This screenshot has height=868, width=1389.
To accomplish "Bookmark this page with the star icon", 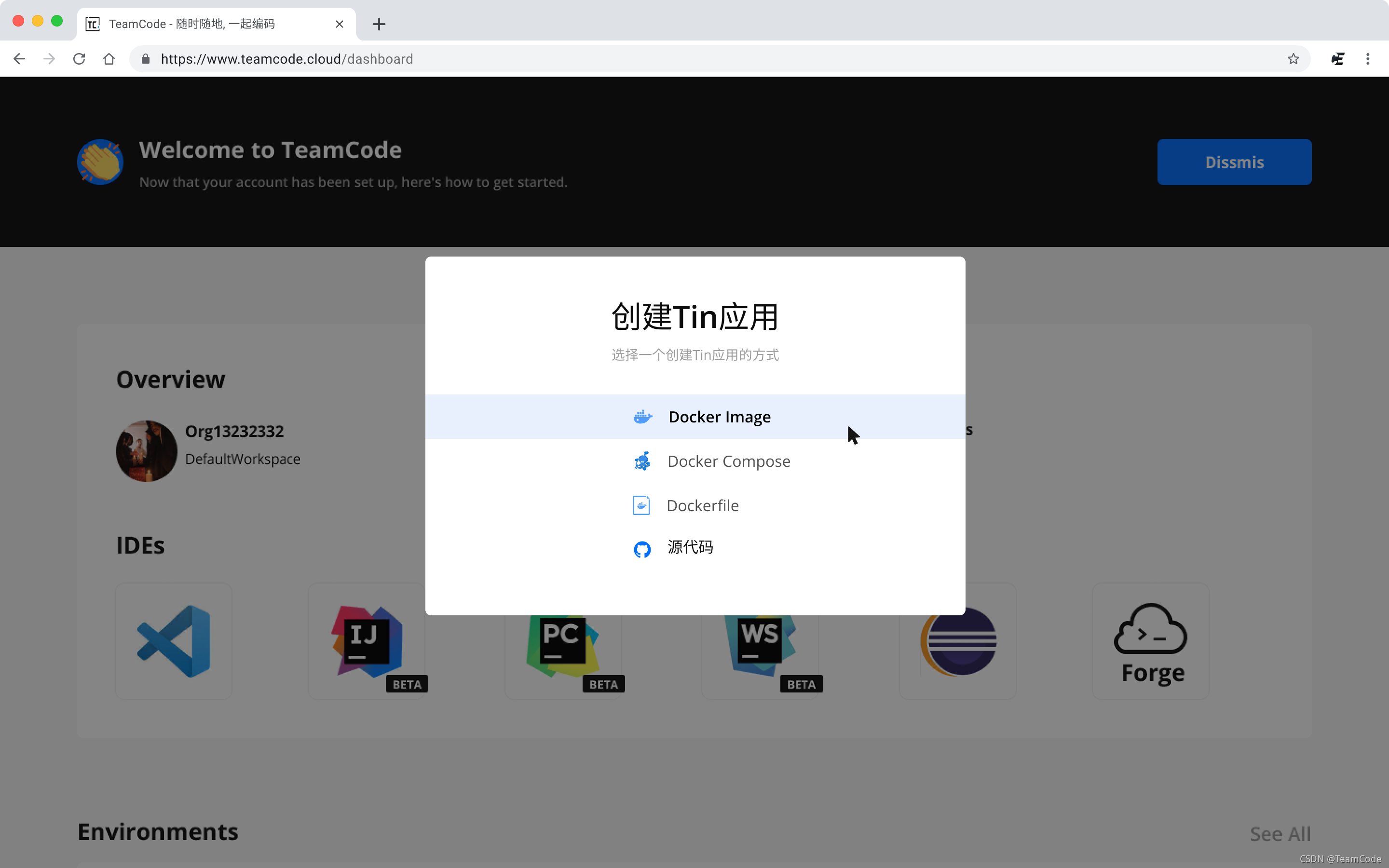I will (x=1293, y=59).
